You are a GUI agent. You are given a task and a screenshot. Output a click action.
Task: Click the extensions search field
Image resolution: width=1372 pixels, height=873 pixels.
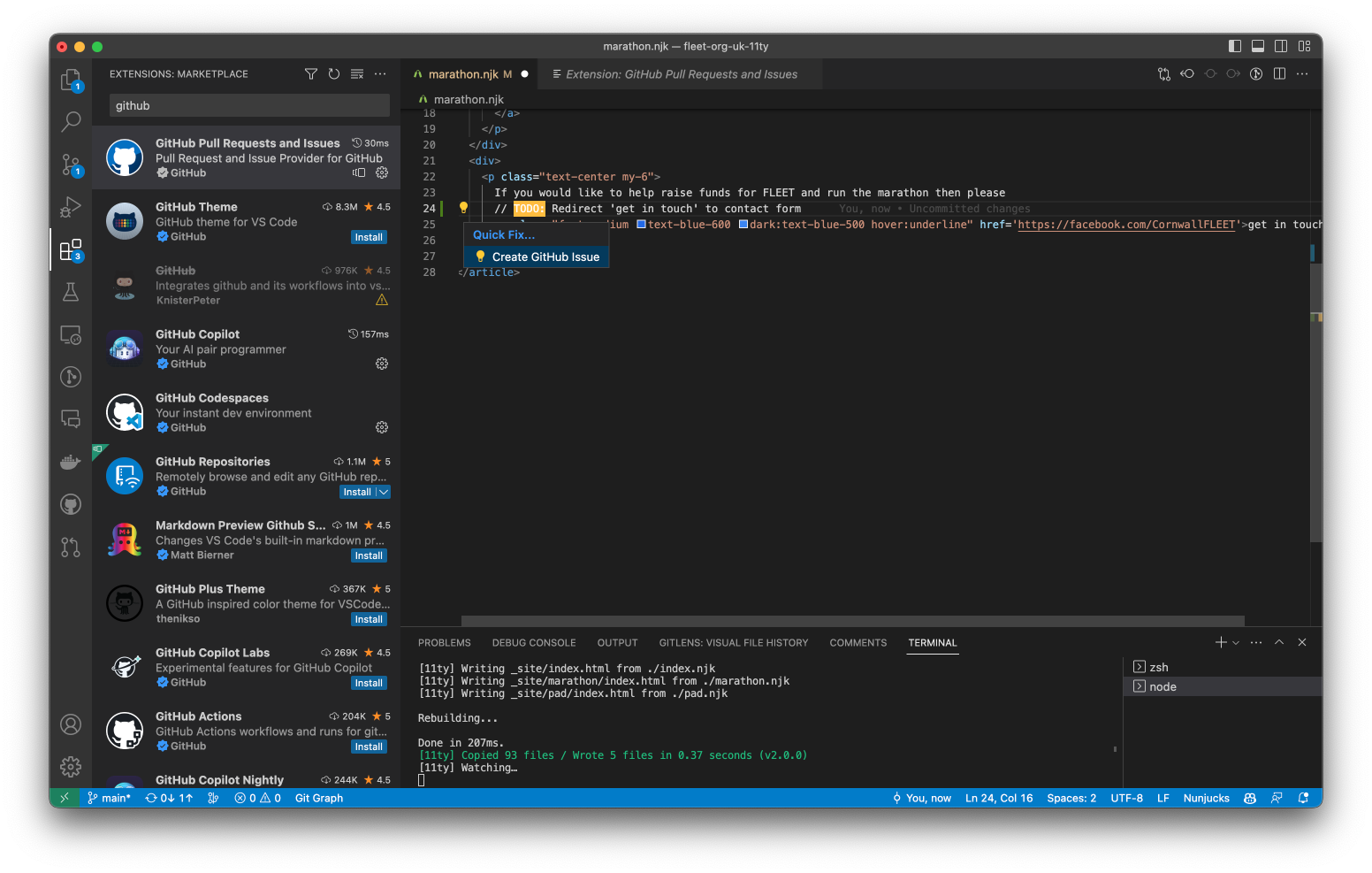pyautogui.click(x=249, y=105)
